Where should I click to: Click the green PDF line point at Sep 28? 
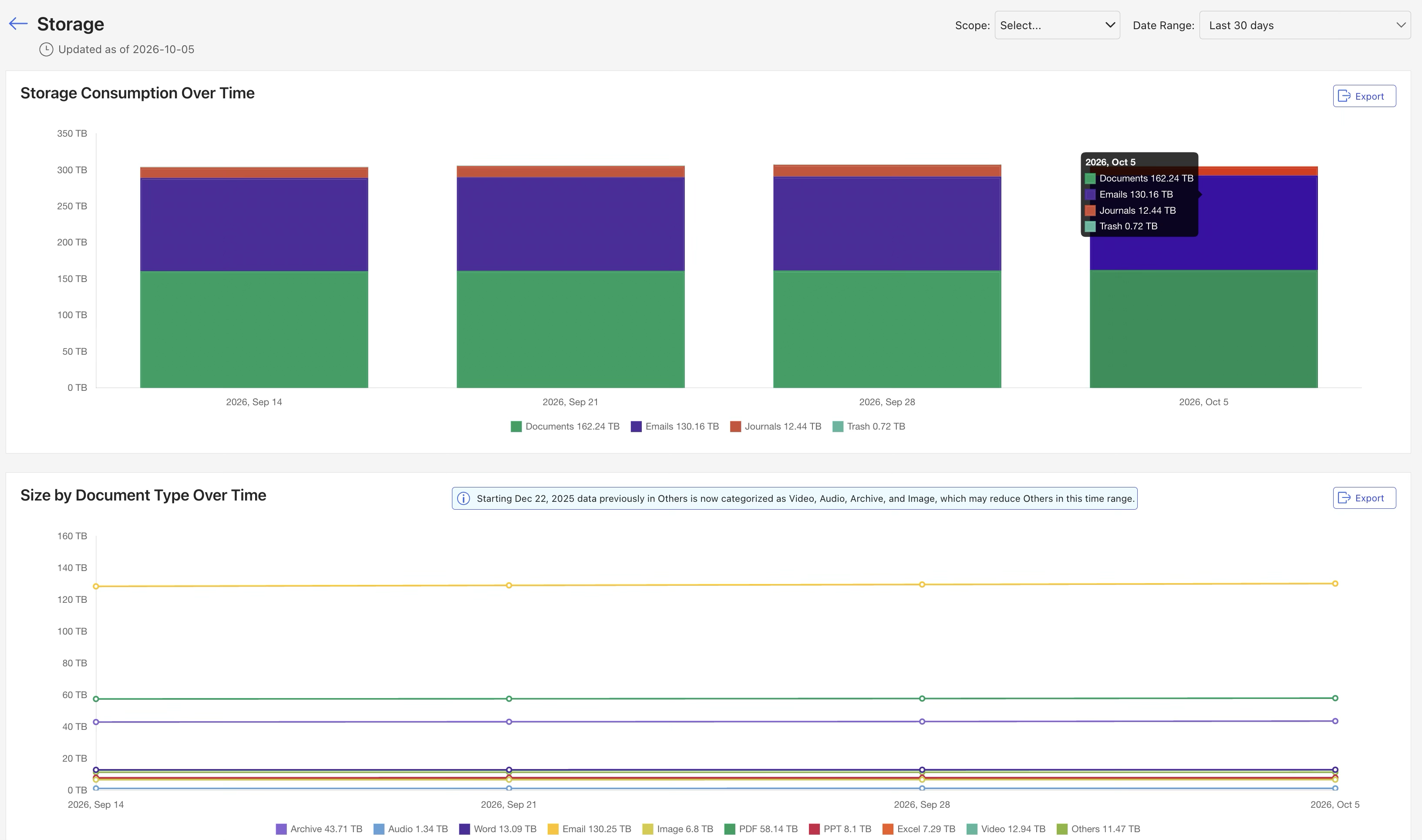[x=922, y=699]
